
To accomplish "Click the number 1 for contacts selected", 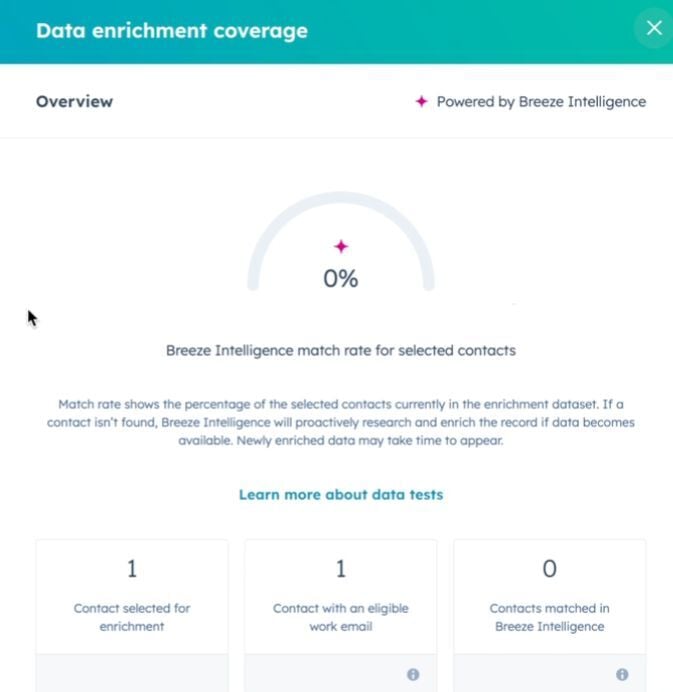I will (132, 568).
